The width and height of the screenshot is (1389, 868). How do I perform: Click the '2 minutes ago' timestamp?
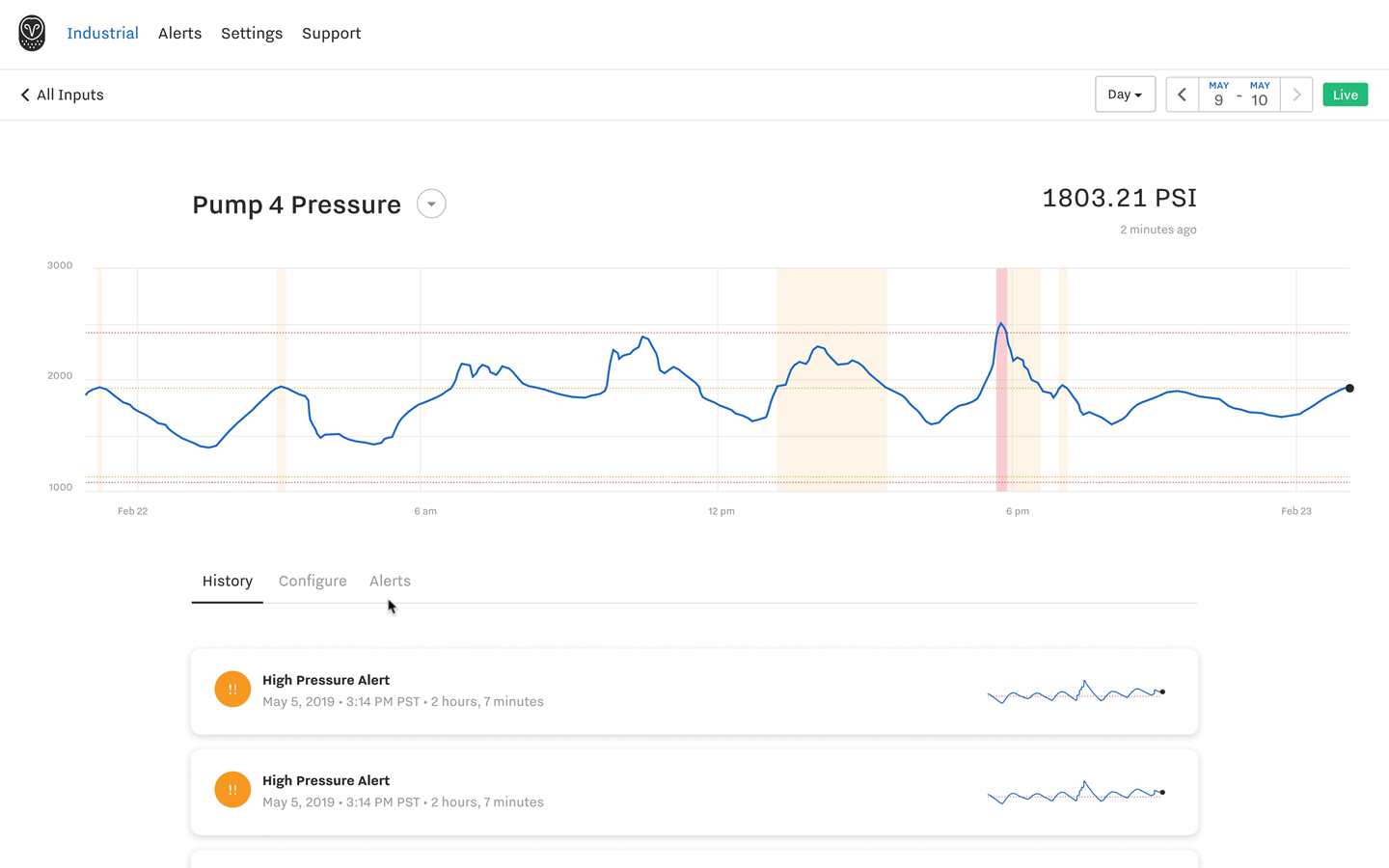coord(1157,230)
